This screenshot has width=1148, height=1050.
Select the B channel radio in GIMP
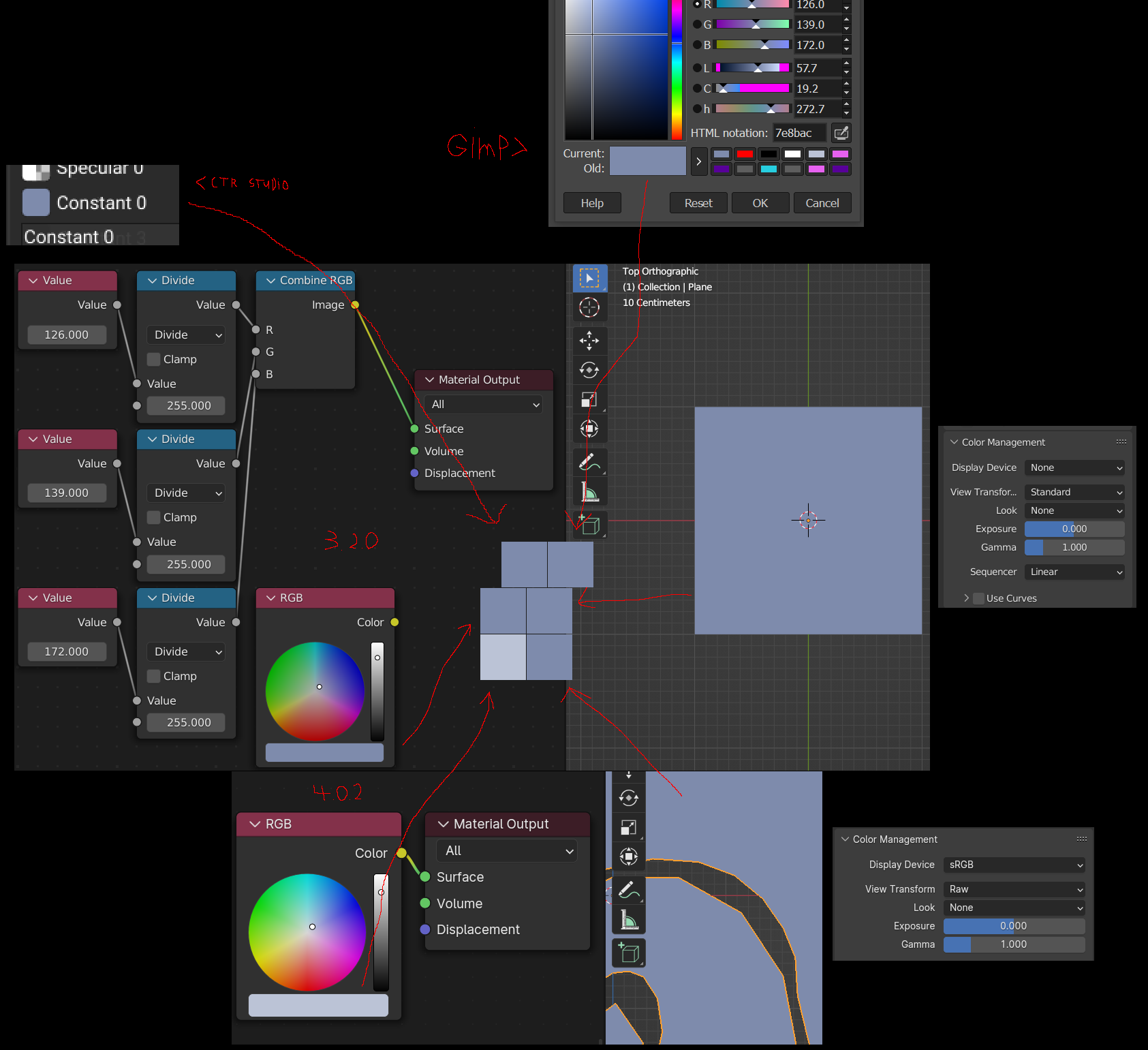click(x=697, y=45)
